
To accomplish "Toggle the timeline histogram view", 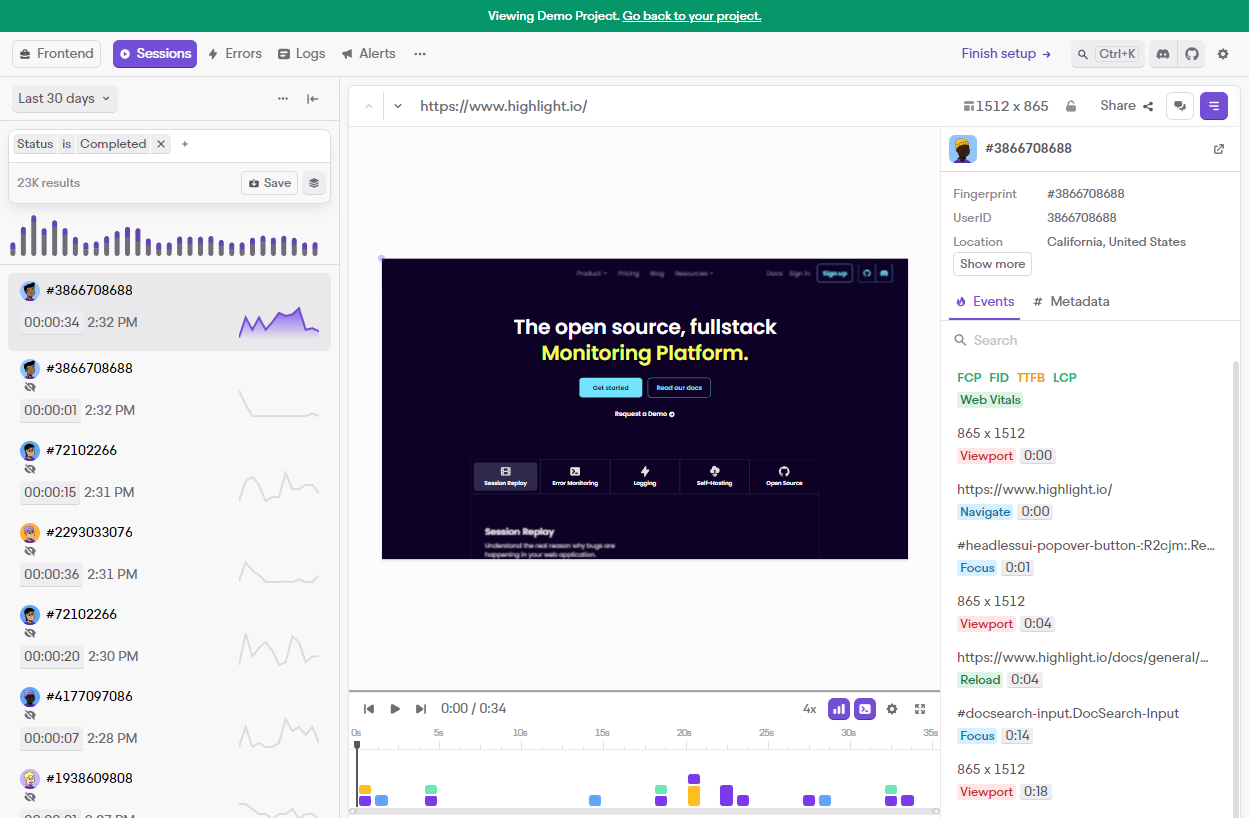I will (838, 709).
